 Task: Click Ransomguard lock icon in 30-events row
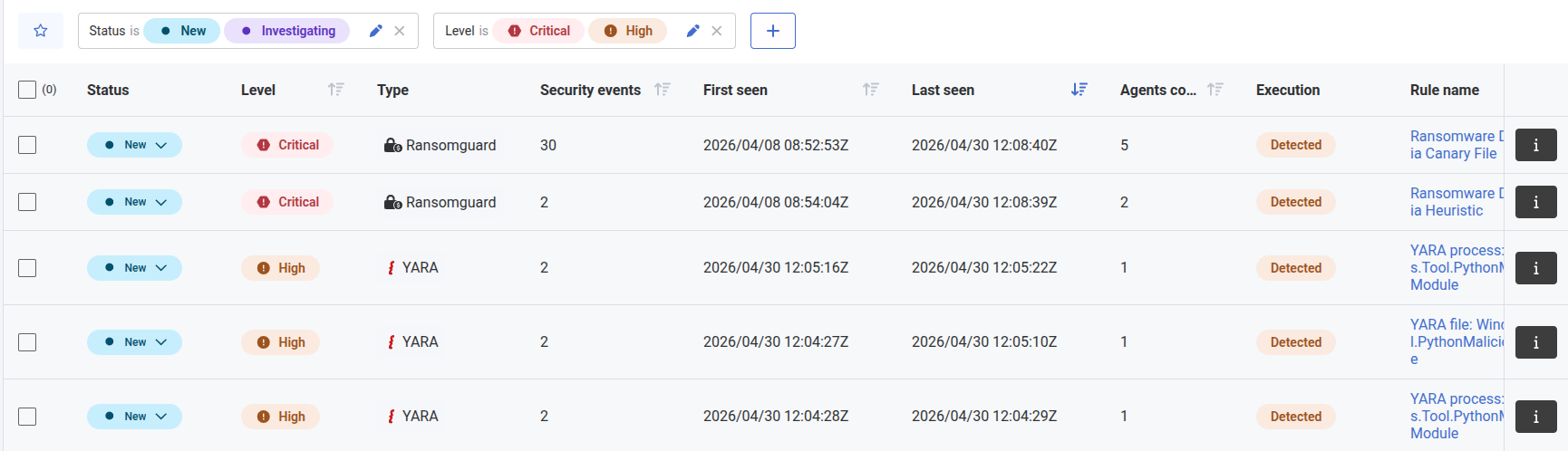(x=392, y=145)
